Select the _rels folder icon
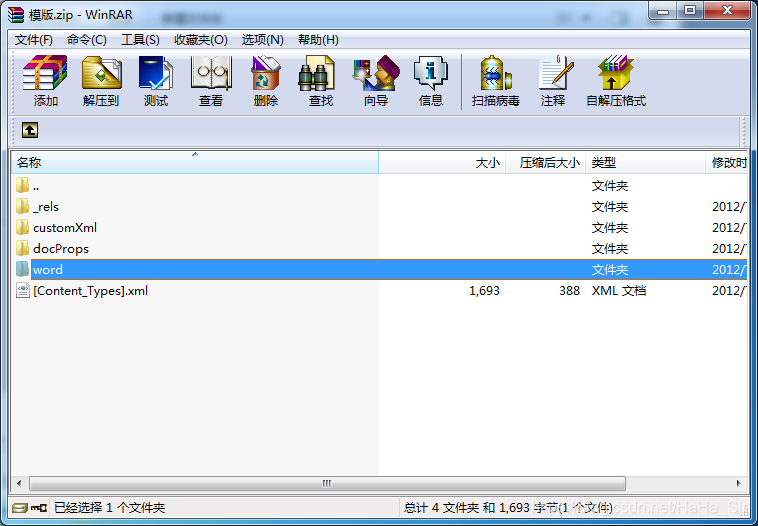The width and height of the screenshot is (758, 526). click(22, 206)
